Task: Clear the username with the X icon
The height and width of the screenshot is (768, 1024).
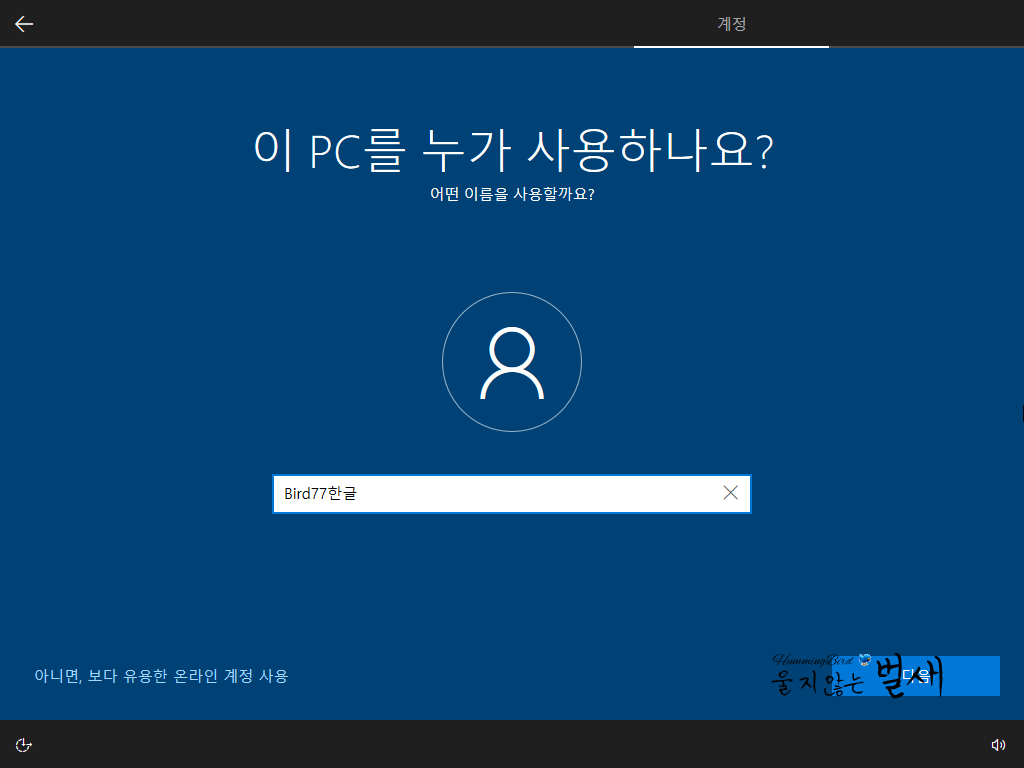Action: (731, 493)
